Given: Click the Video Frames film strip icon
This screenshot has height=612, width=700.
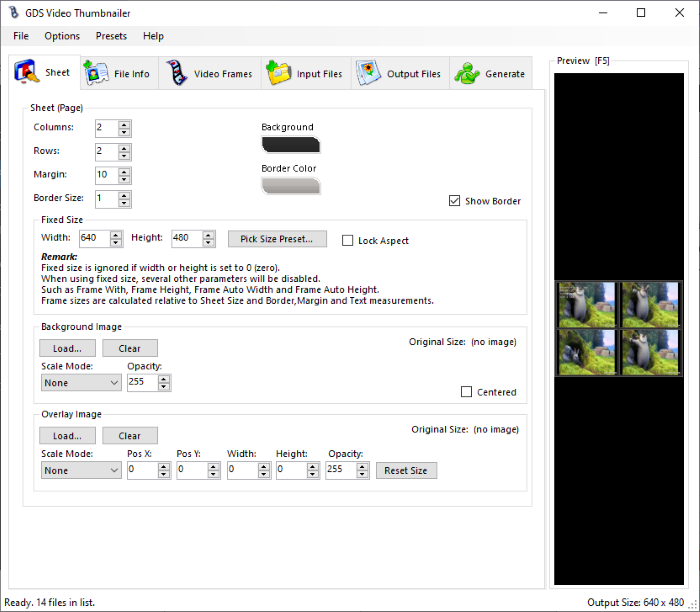Looking at the screenshot, I should [177, 73].
